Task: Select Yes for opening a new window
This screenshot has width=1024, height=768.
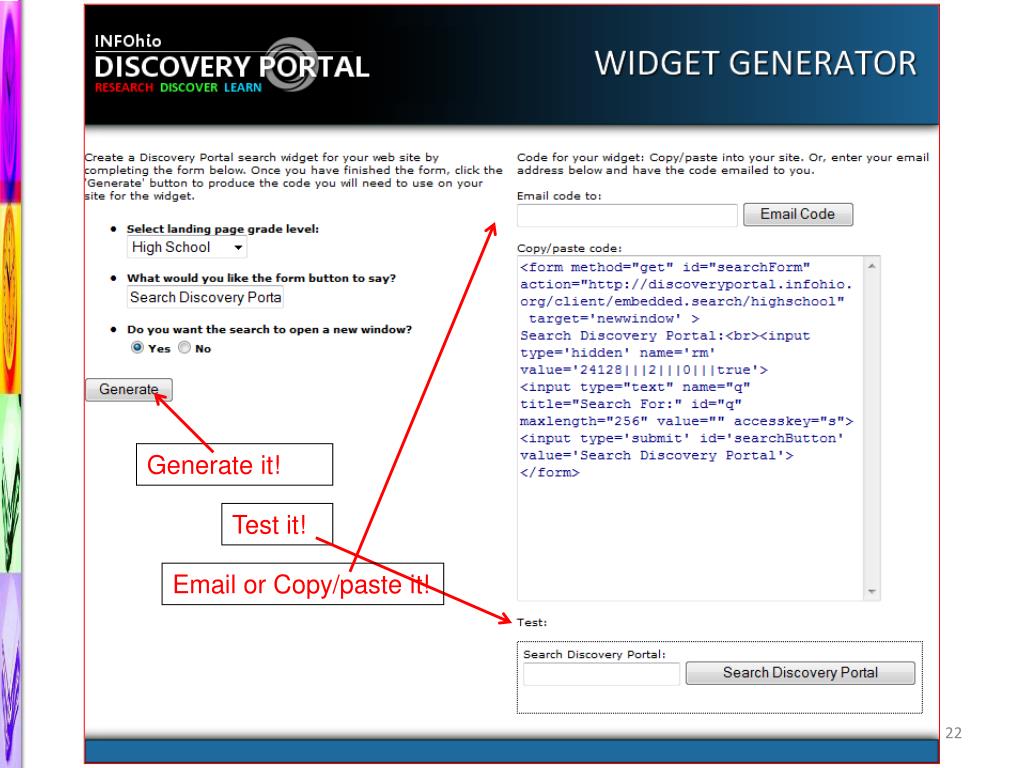Action: point(137,347)
